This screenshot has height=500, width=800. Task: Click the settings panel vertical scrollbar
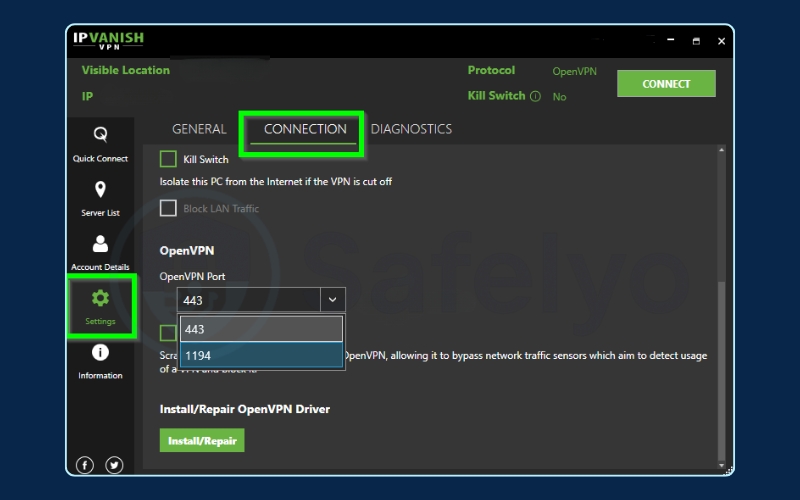(x=722, y=370)
